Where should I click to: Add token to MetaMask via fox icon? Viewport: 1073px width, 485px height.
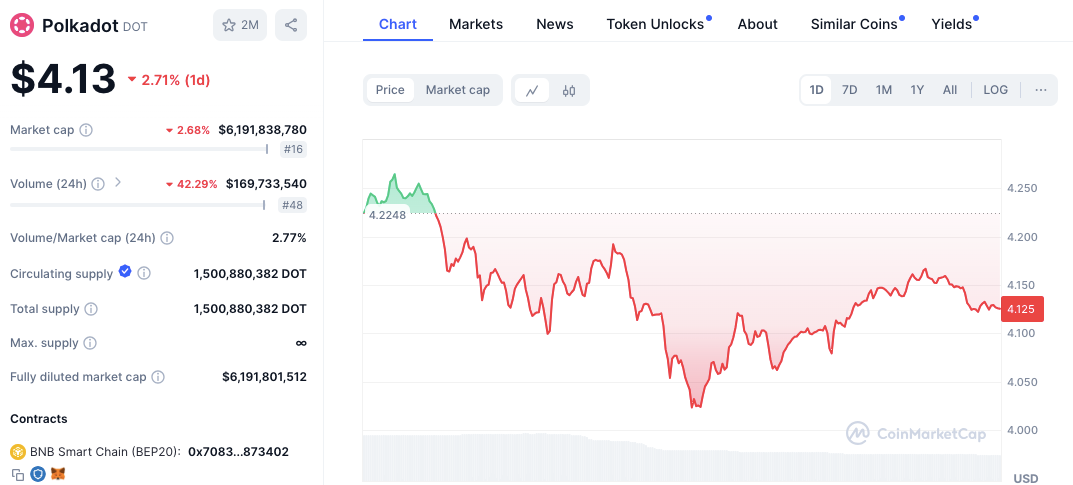(x=58, y=474)
